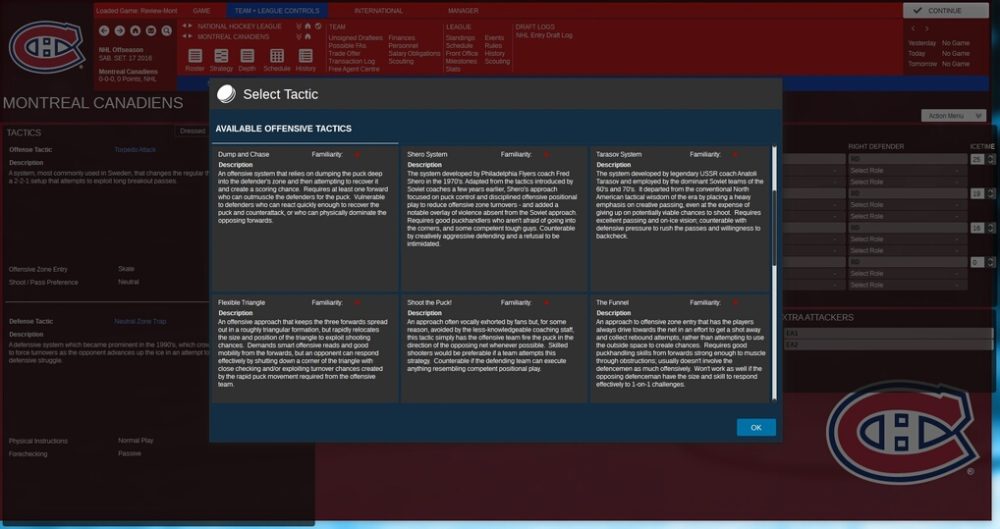Click Offensive Zone Entry value Skate
The image size is (1000, 529).
(126, 269)
